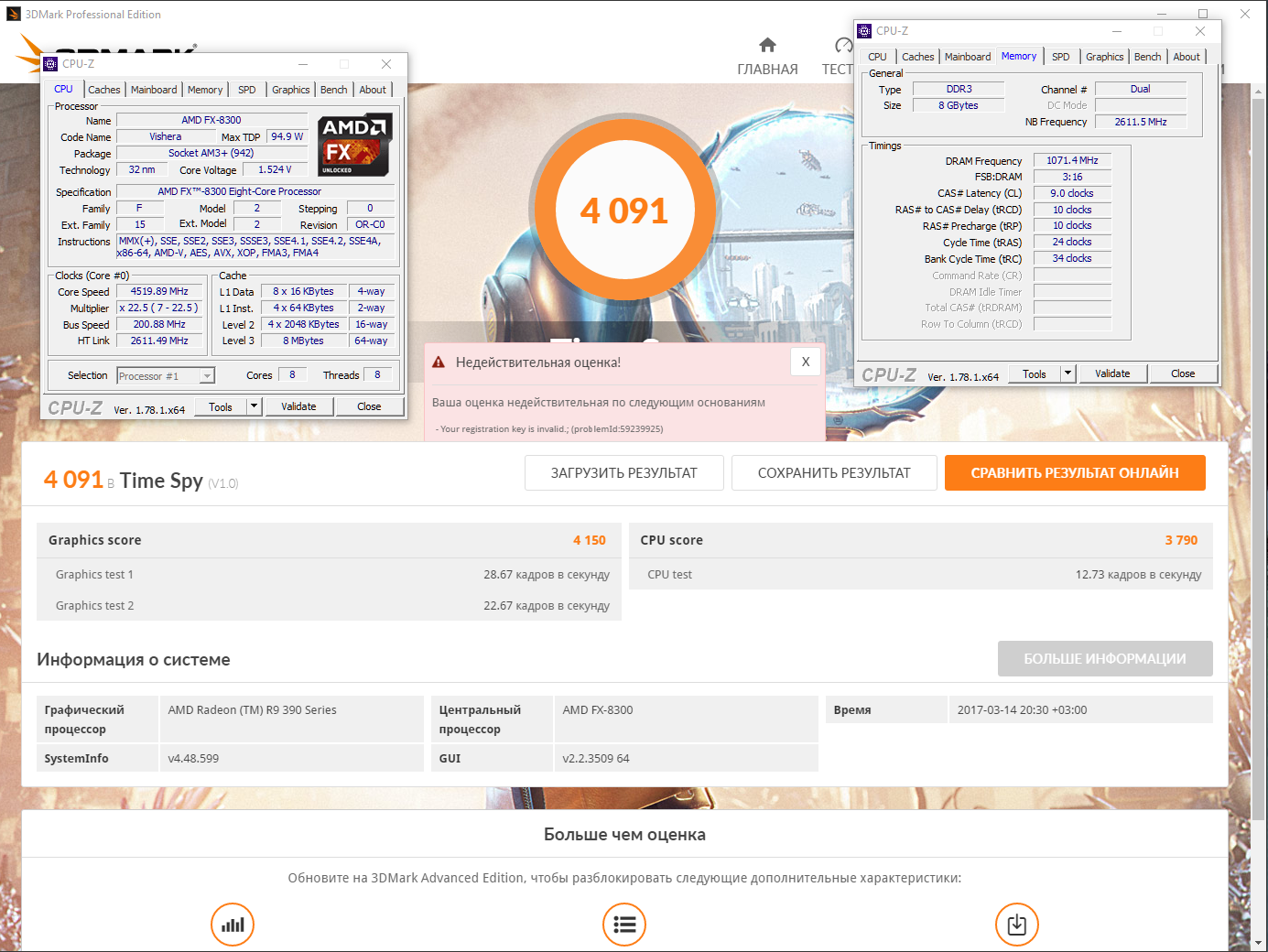Click the right CPU-Z window title icon
Viewport: 1268px width, 952px height.
(864, 31)
